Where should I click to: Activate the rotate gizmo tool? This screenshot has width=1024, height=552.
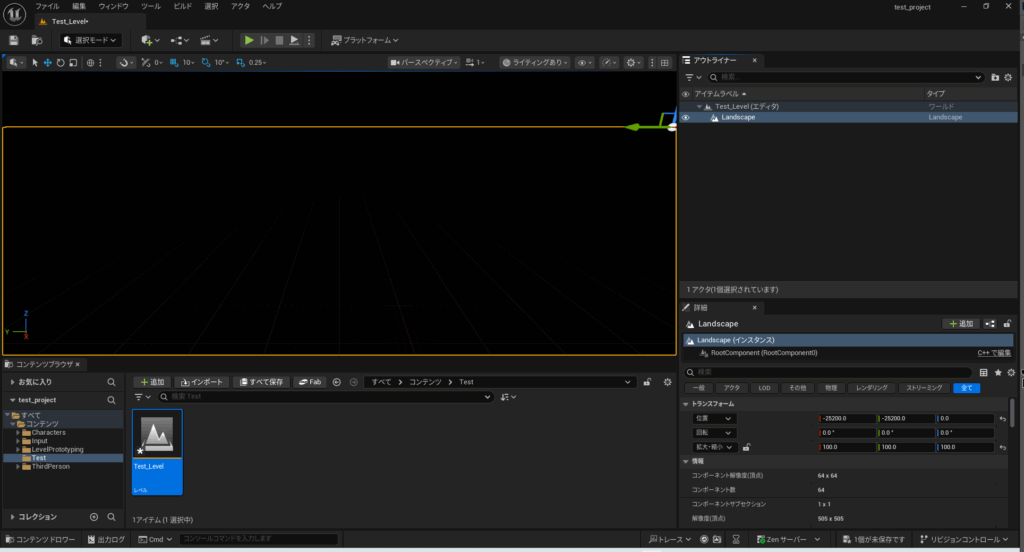pyautogui.click(x=60, y=63)
